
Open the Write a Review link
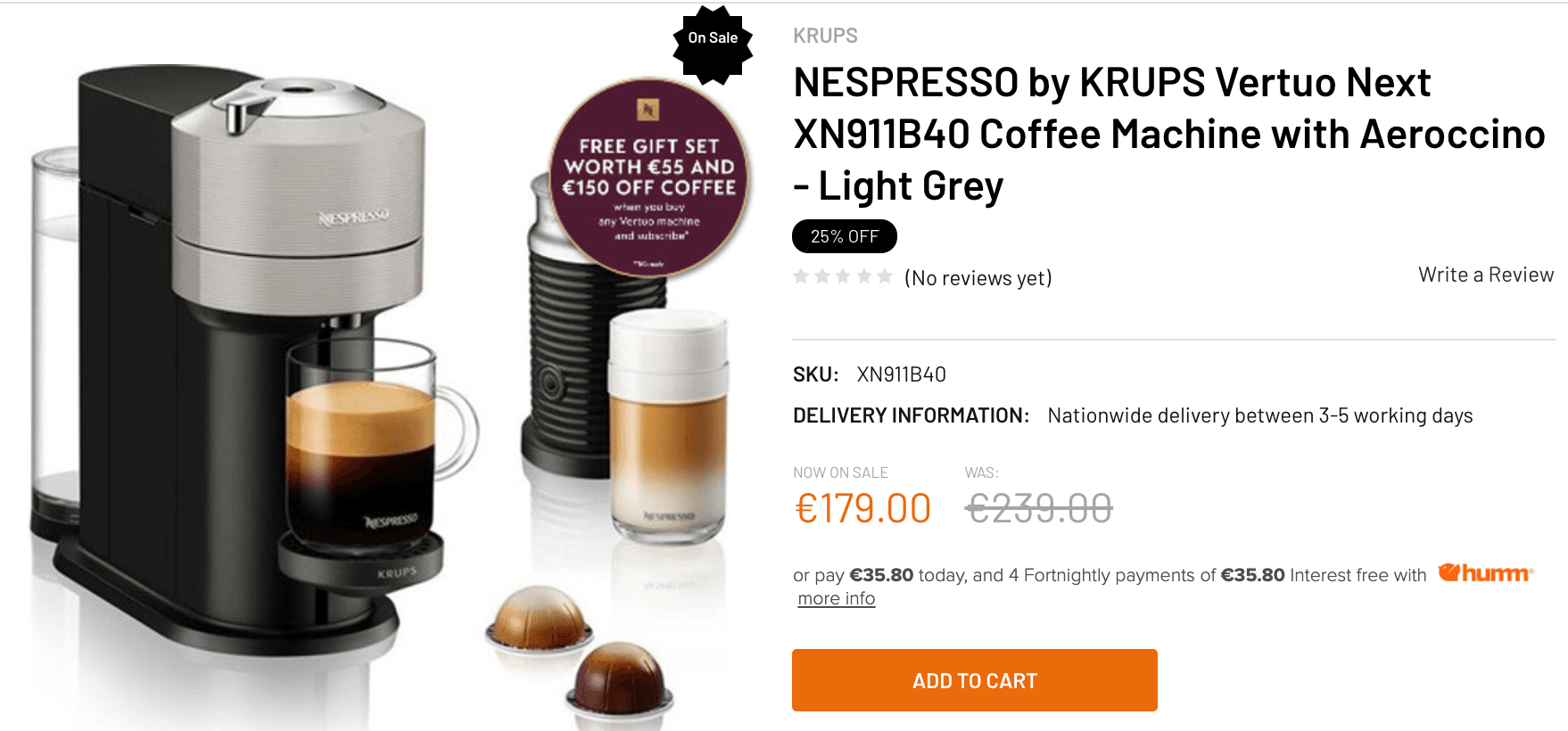[x=1486, y=275]
